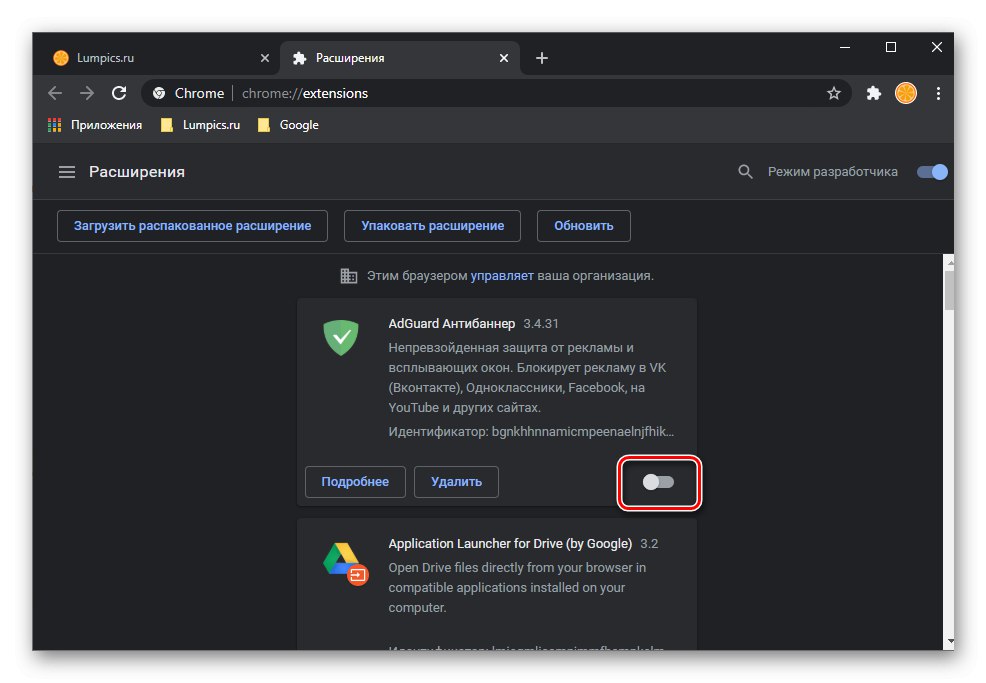Bookmark this page with the star icon
Screen dimensions: 986x683
tap(834, 93)
